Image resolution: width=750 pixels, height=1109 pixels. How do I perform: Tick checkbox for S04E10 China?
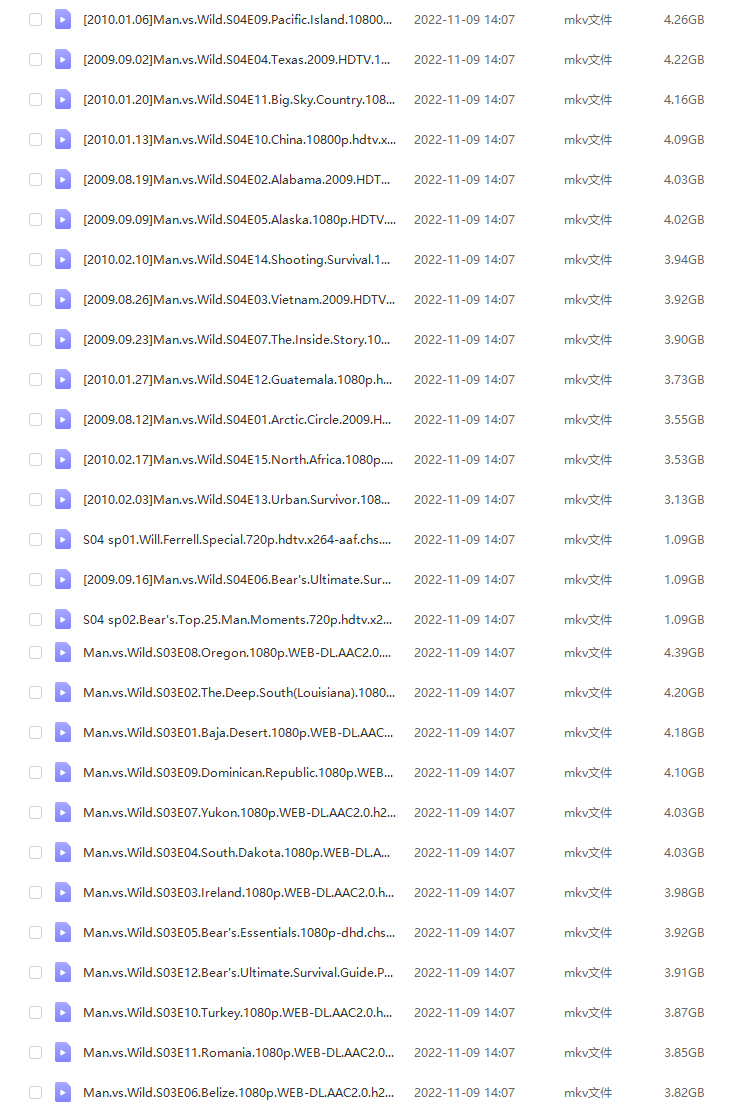pos(35,139)
